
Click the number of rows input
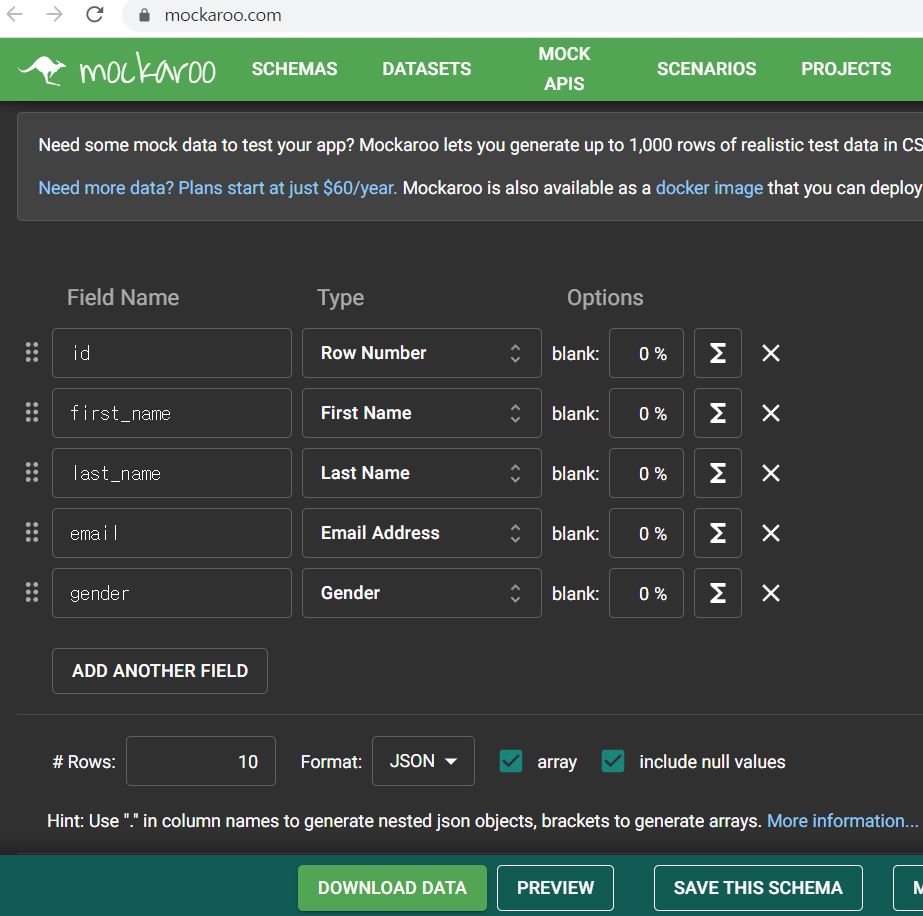[x=201, y=761]
